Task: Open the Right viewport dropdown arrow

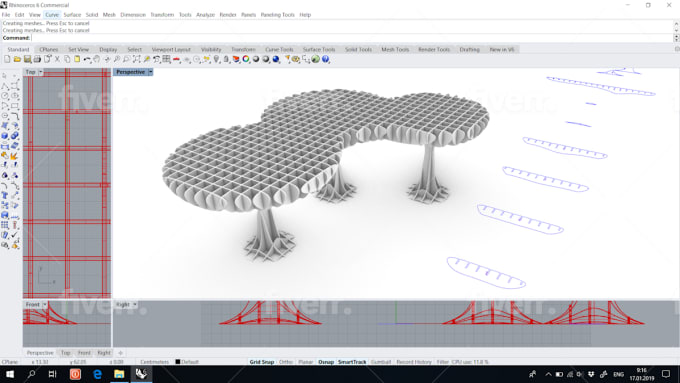Action: click(x=135, y=304)
